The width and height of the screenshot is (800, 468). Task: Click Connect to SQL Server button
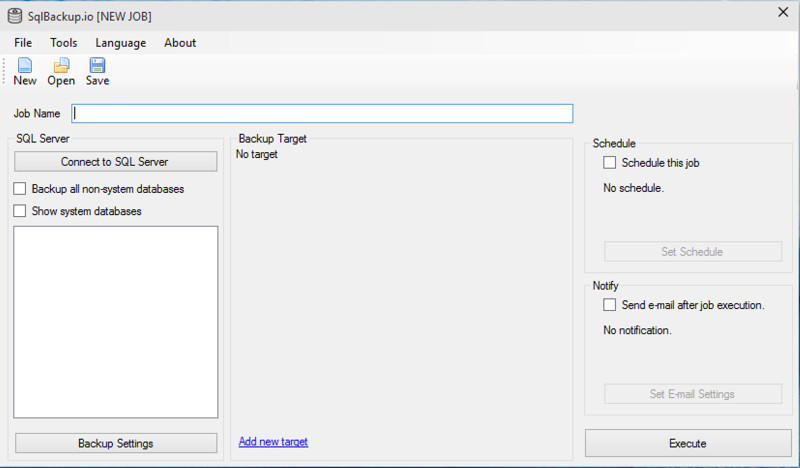115,162
